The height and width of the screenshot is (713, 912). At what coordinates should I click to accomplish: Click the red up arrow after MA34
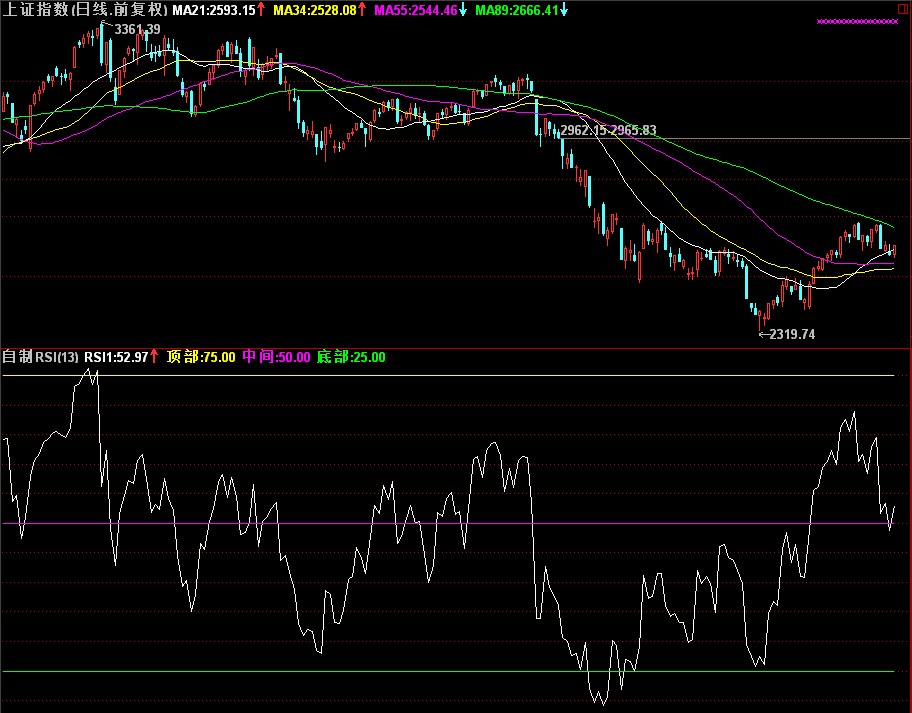point(364,10)
